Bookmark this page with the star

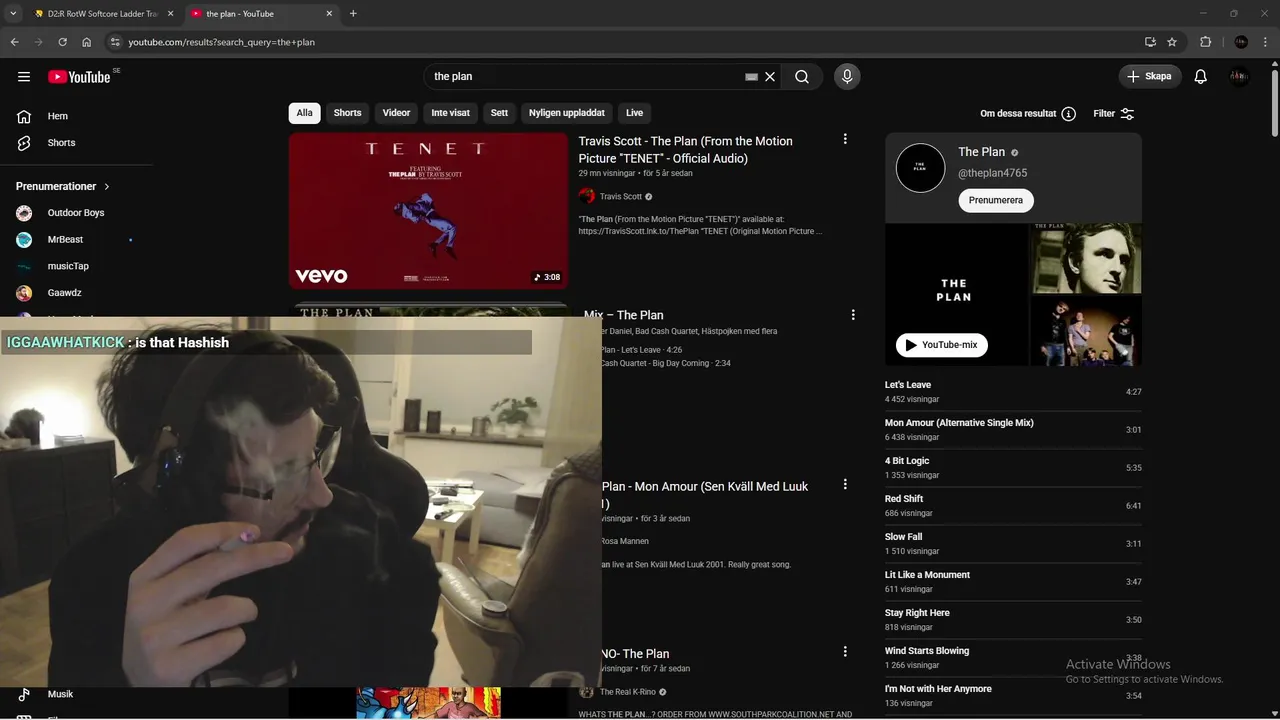pyautogui.click(x=1172, y=42)
